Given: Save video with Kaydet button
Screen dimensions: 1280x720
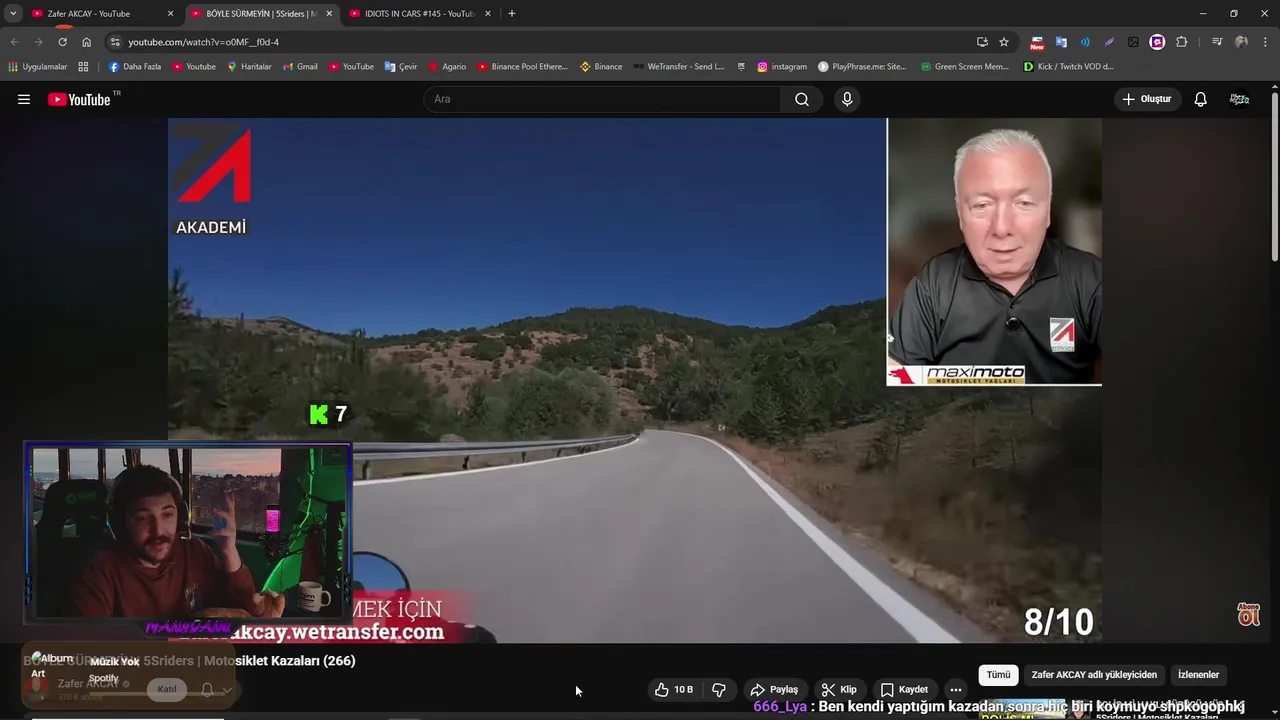Looking at the screenshot, I should 904,689.
